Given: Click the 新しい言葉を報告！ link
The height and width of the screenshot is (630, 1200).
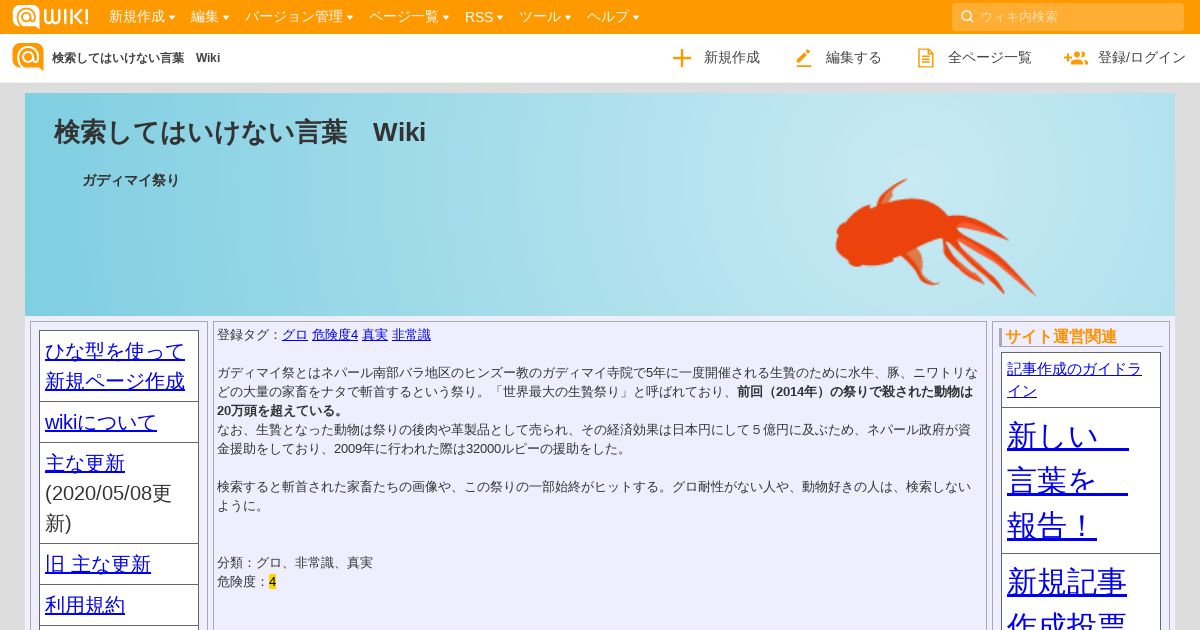Looking at the screenshot, I should point(1068,480).
